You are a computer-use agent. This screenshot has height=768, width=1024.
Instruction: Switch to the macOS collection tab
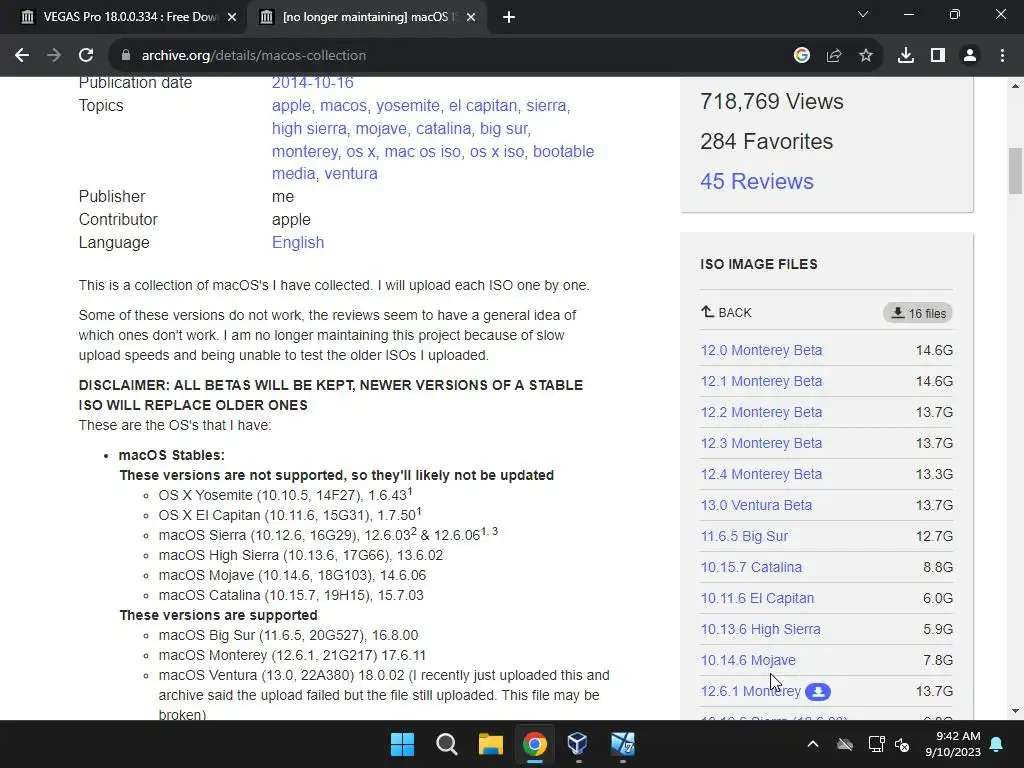point(369,17)
